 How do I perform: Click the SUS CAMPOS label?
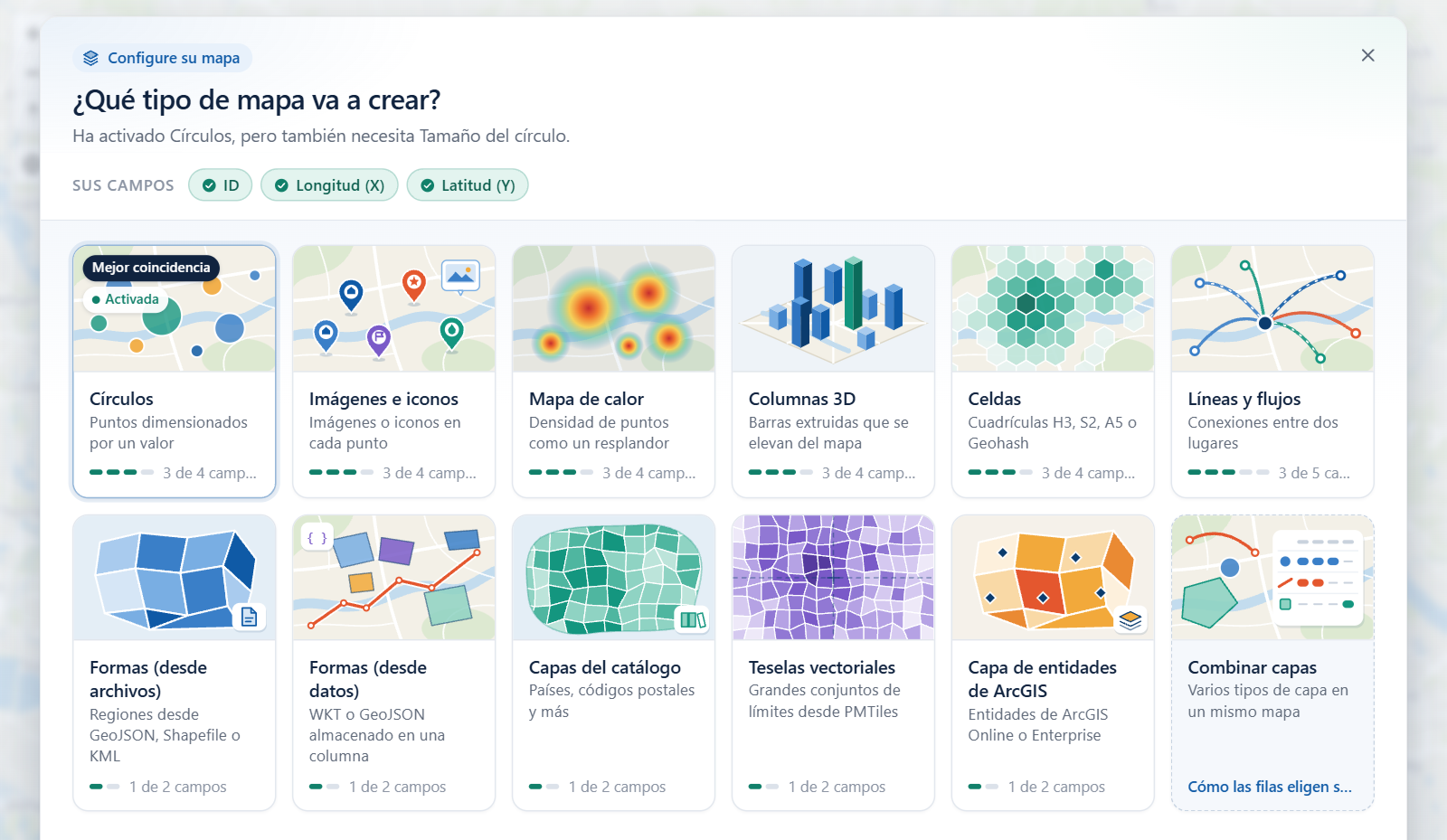tap(123, 185)
